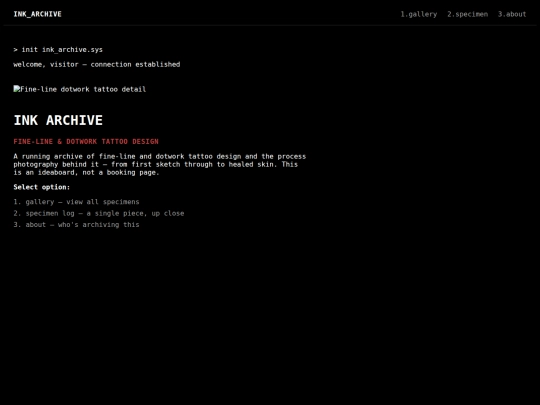Image resolution: width=540 pixels, height=405 pixels.
Task: Open 2.specimen in top navigation
Action: tap(467, 14)
